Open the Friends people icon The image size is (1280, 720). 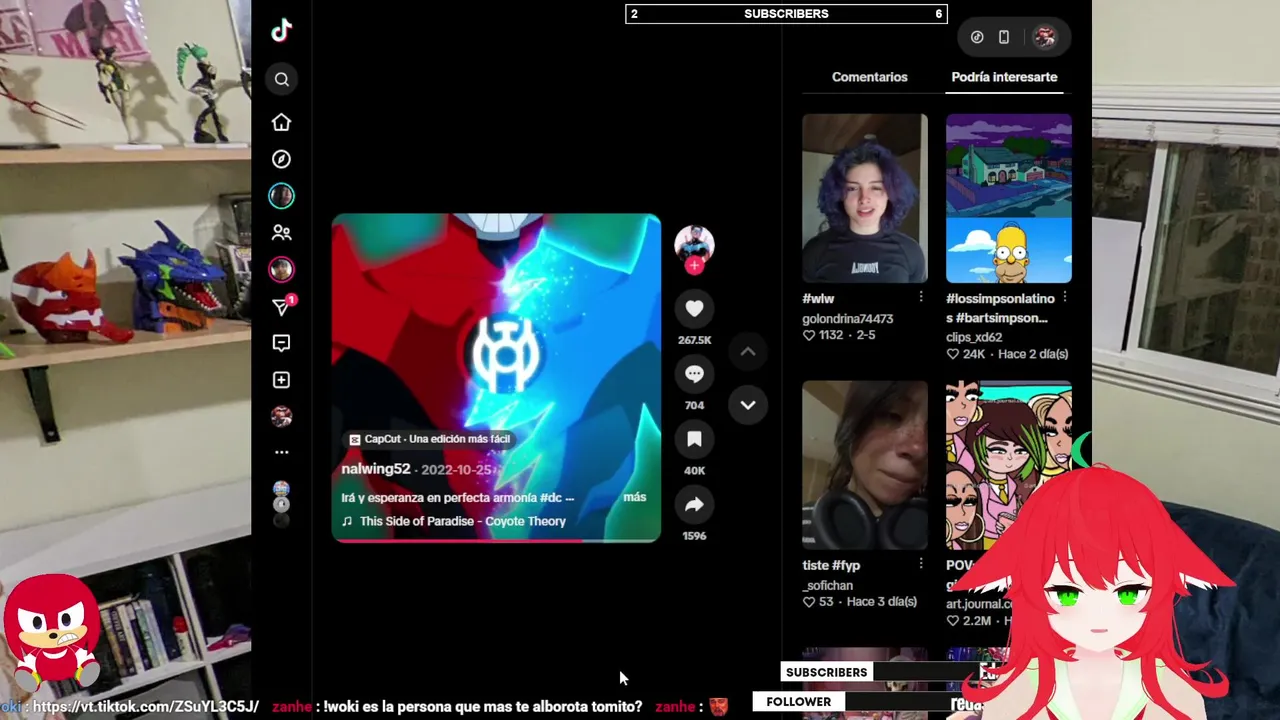[281, 233]
